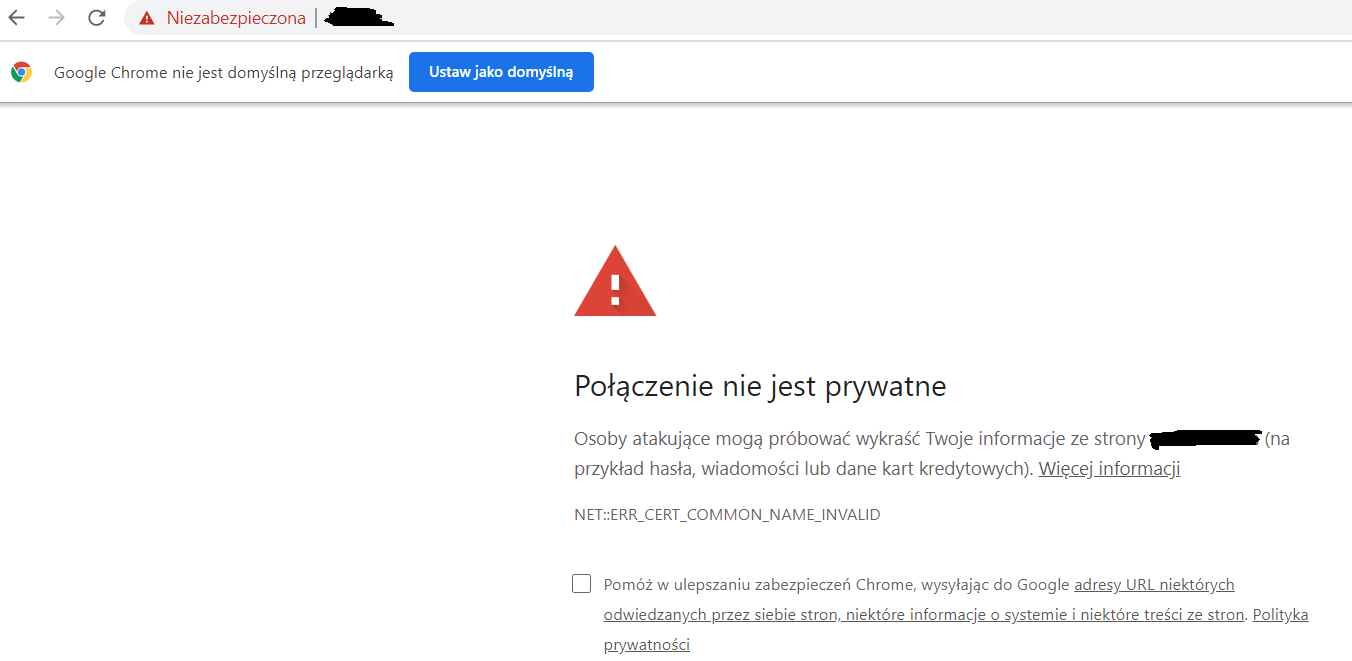Reload the page with the refresh icon
Viewport: 1352px width, 661px height.
click(x=97, y=18)
